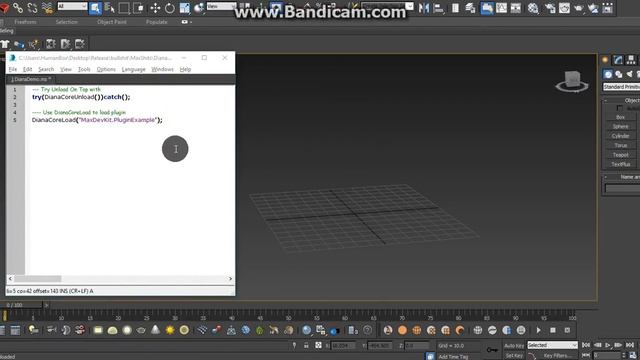
Task: Switch to Modify command panel tab
Action: pos(618,60)
